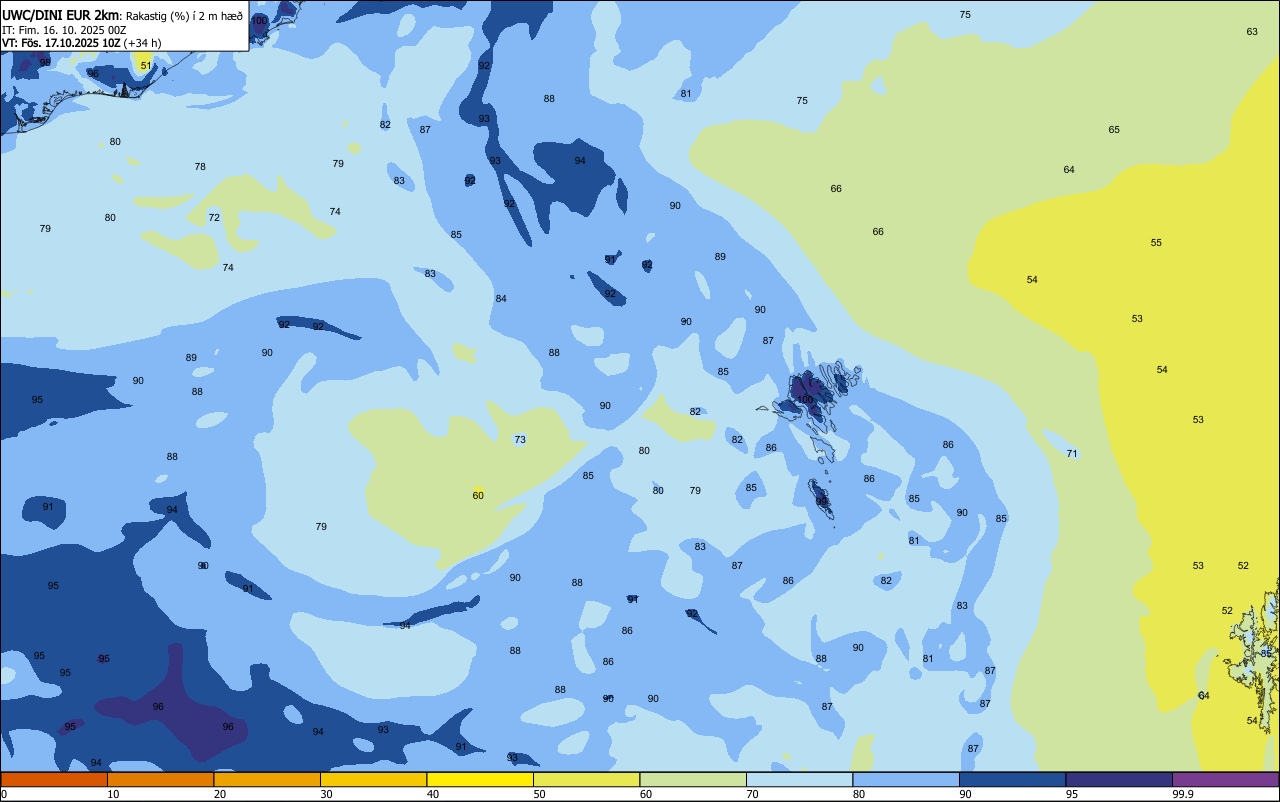Click the 'IT: Fim. 16. 10. 2025 00Z' line

coord(64,30)
